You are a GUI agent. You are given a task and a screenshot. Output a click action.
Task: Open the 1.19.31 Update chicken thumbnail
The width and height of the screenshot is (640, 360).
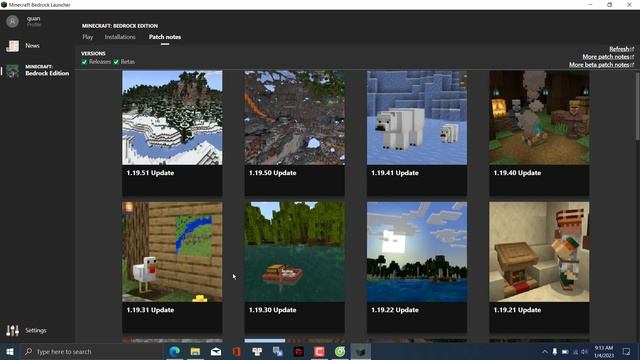(172, 252)
